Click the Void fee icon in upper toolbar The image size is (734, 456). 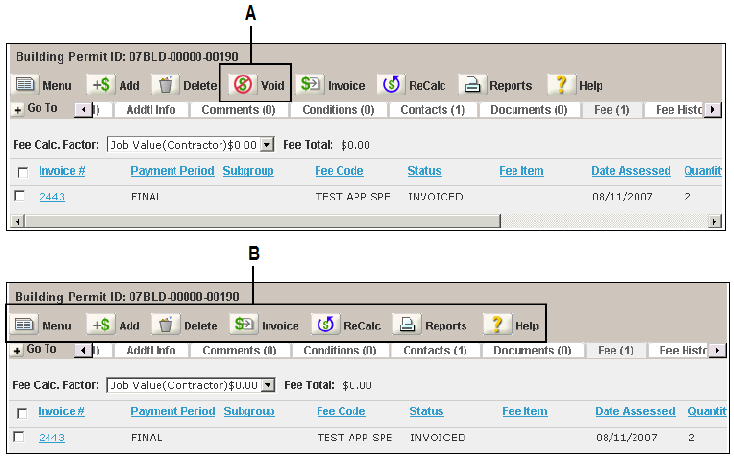(243, 85)
